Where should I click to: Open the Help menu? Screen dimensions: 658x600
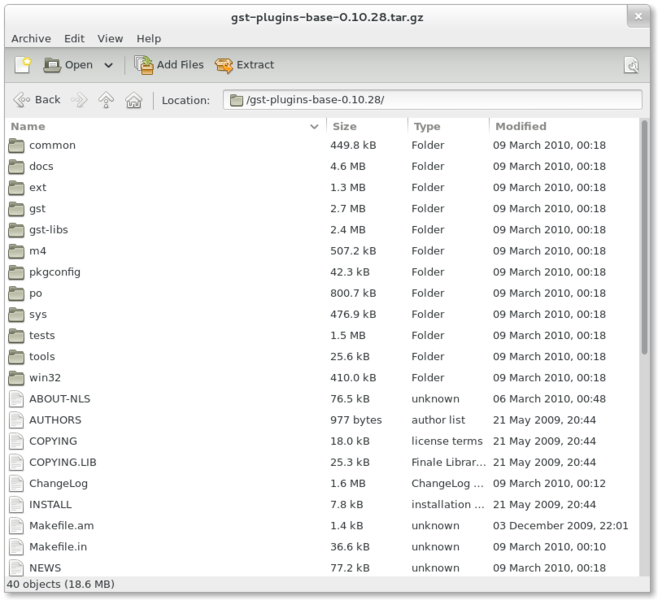(x=149, y=39)
